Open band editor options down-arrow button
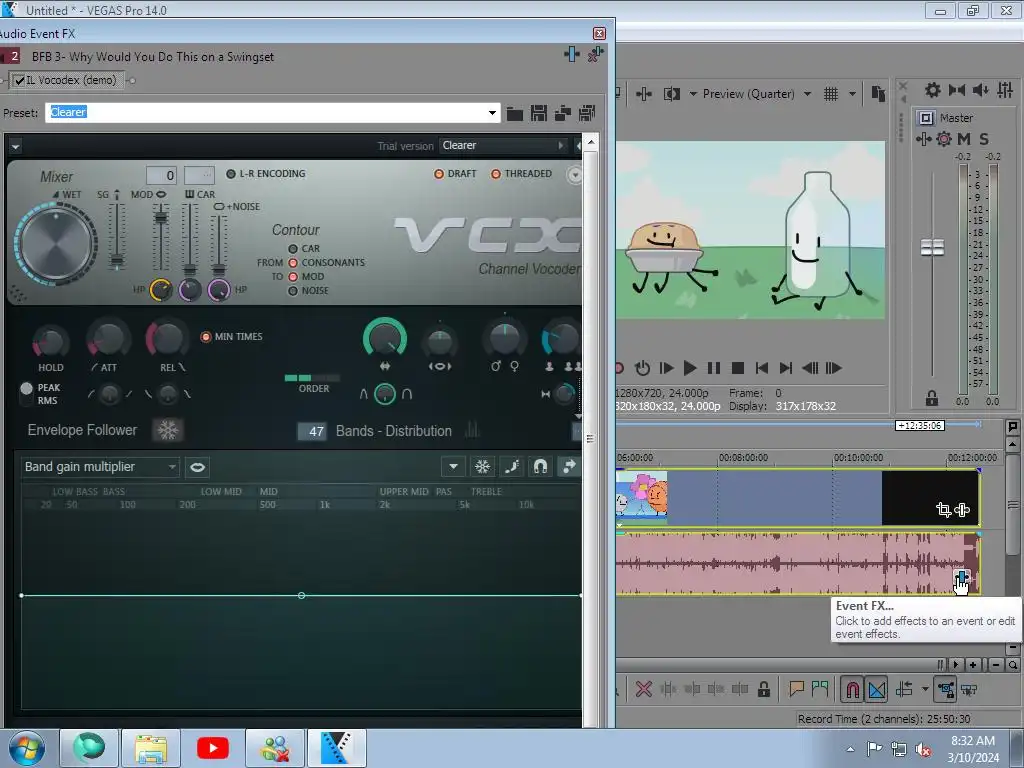 click(453, 466)
